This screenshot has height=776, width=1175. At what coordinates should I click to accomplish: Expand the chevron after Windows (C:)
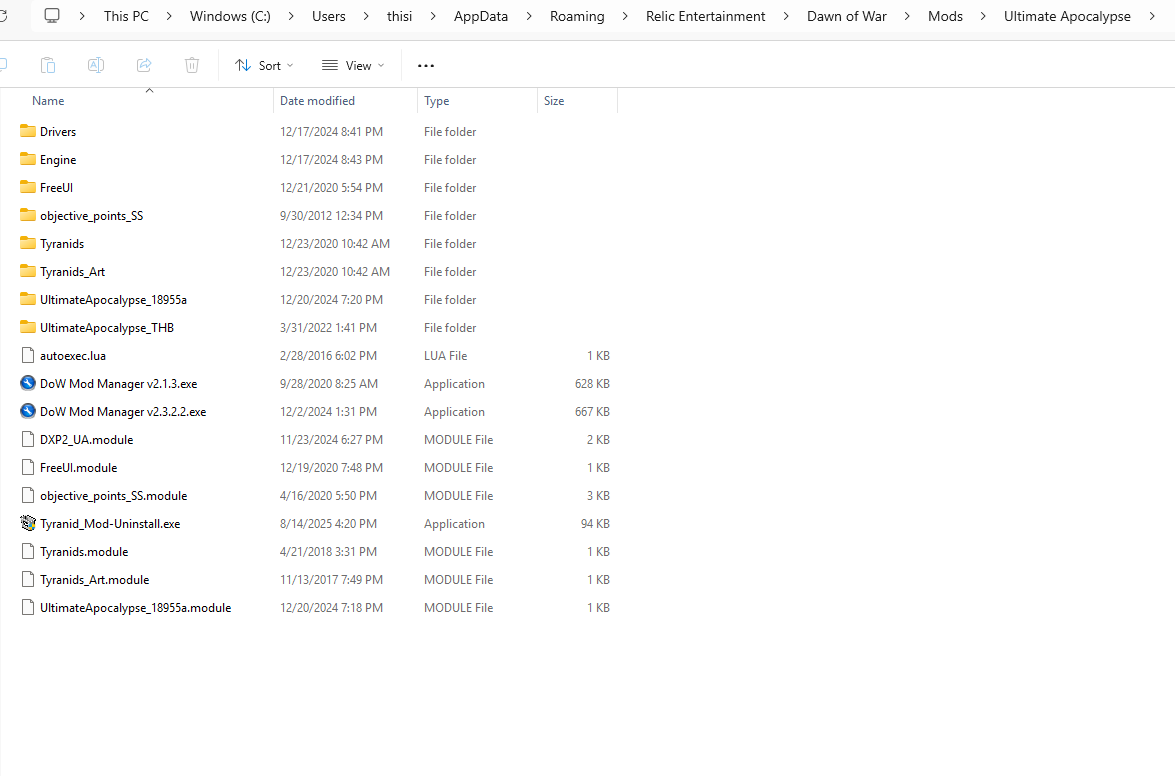pos(292,16)
